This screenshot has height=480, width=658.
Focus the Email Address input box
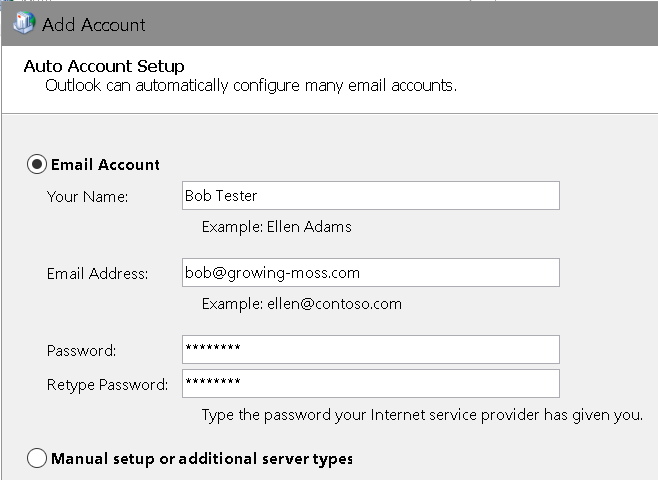point(371,273)
